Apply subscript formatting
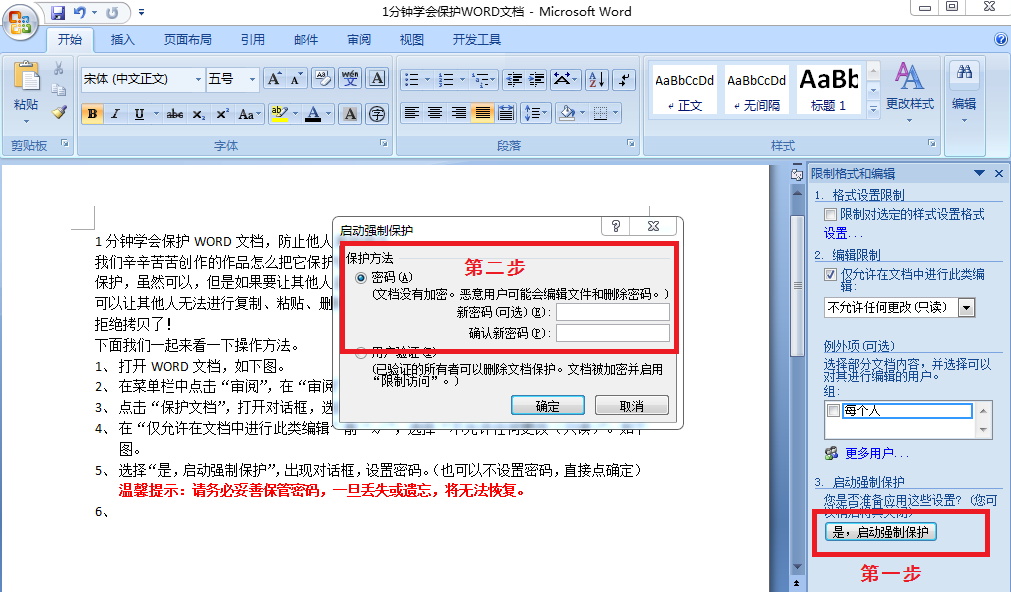Screen dimensions: 1011x592 (199, 114)
